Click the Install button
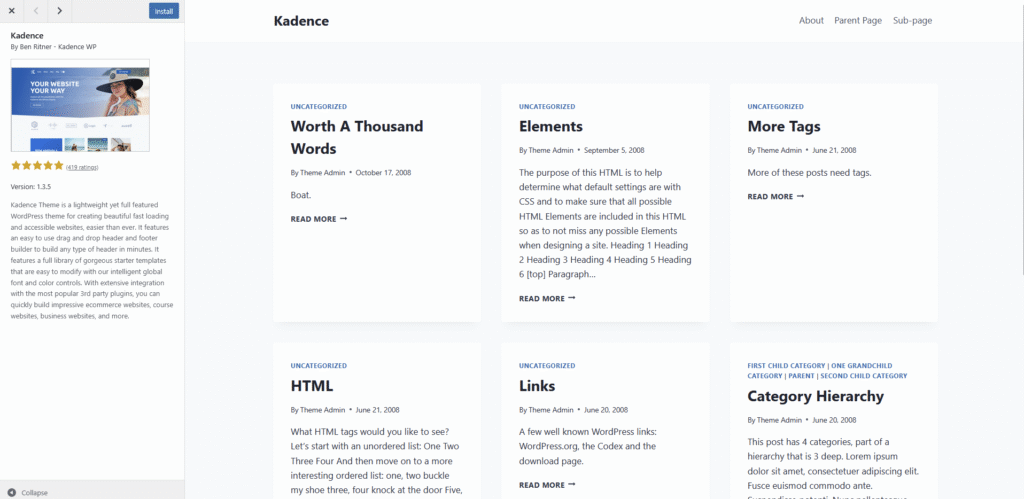The height and width of the screenshot is (499, 1024). 164,11
